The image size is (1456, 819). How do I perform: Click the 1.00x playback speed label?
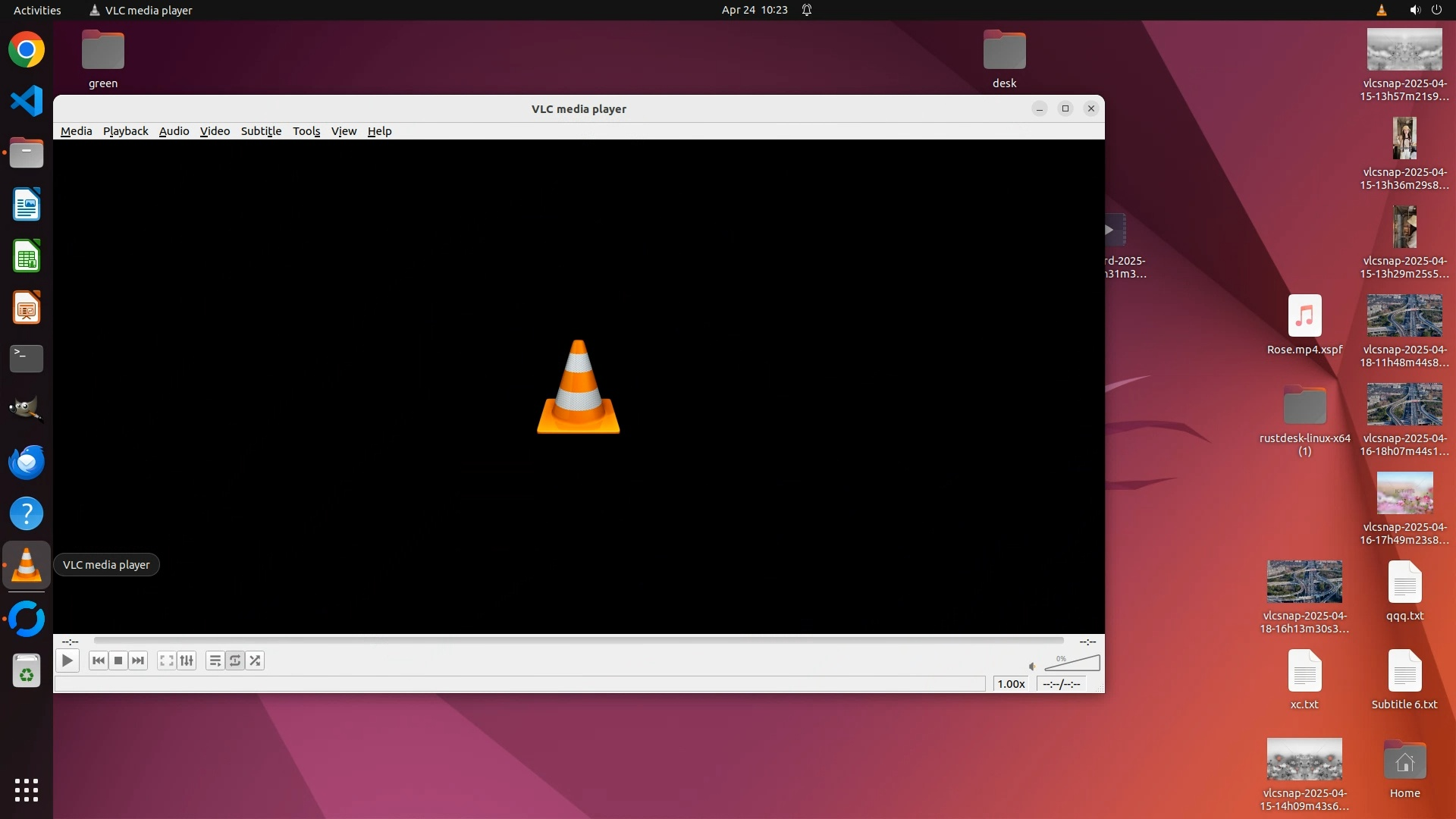(x=1011, y=684)
